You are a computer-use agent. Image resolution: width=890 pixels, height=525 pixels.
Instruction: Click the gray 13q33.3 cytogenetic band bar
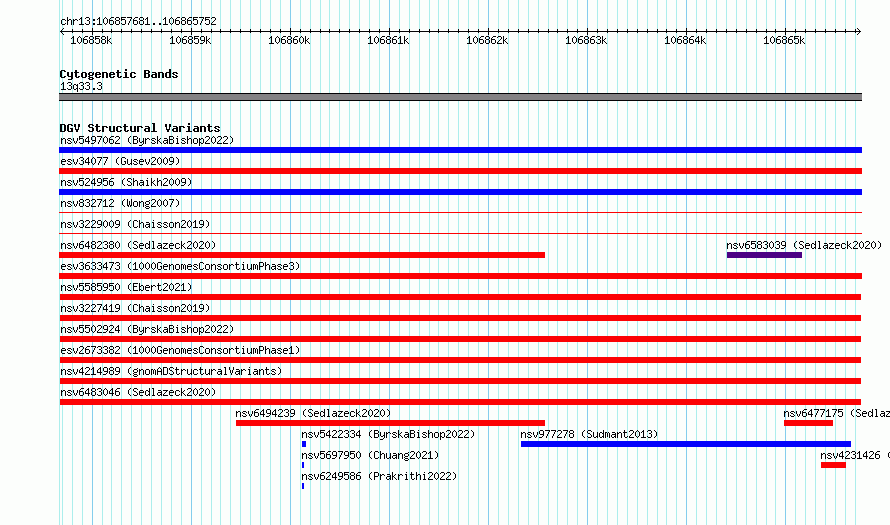click(x=460, y=97)
